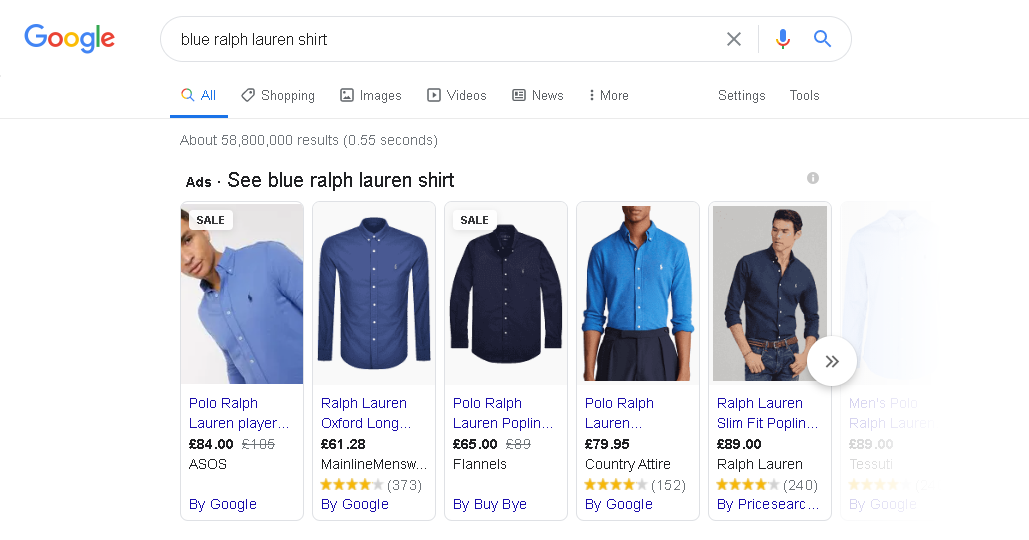The width and height of the screenshot is (1029, 540).
Task: Open the Country Attire Polo Ralph Lauren title
Action: click(619, 413)
